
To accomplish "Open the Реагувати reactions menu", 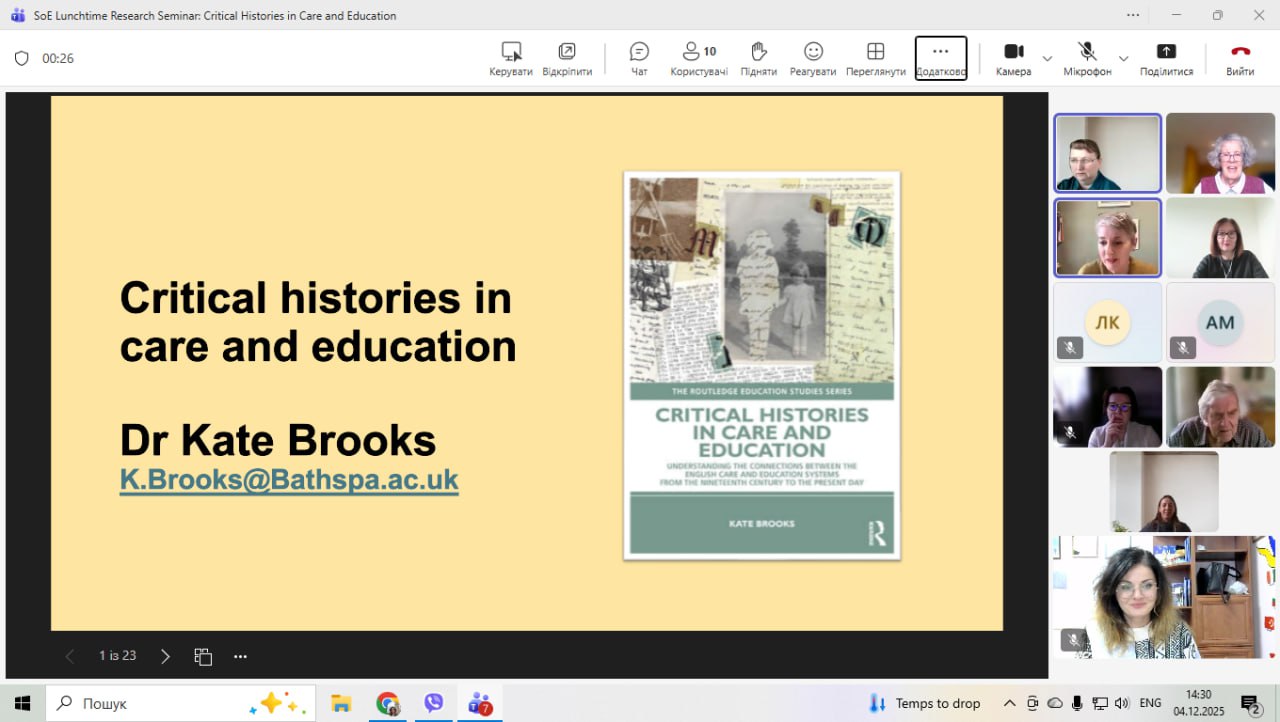I will [813, 58].
